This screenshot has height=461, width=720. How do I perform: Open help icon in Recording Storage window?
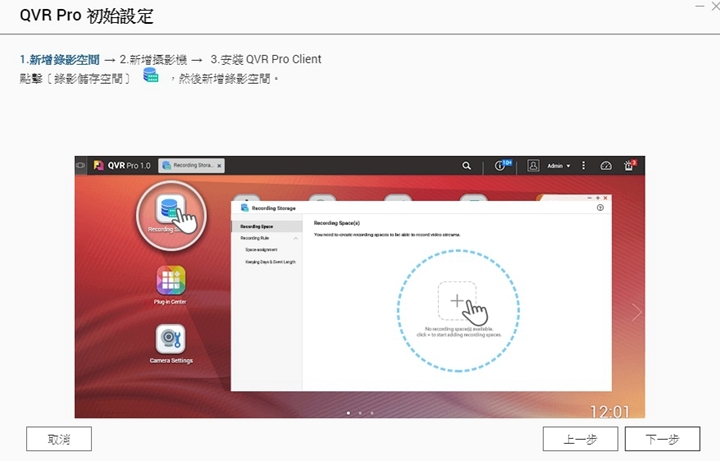coord(600,208)
